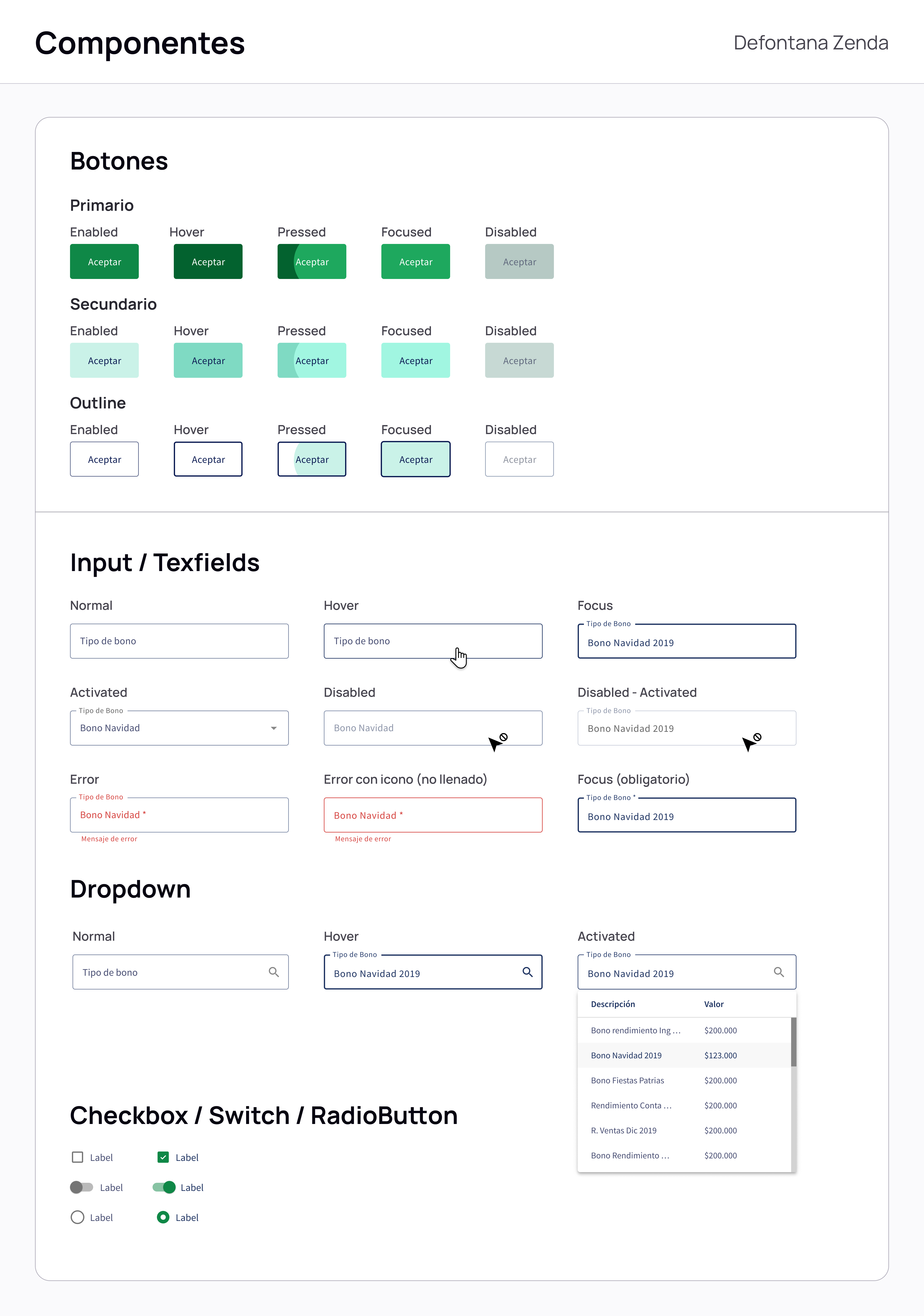
Task: Click the search icon in Normal dropdown field
Action: click(274, 972)
